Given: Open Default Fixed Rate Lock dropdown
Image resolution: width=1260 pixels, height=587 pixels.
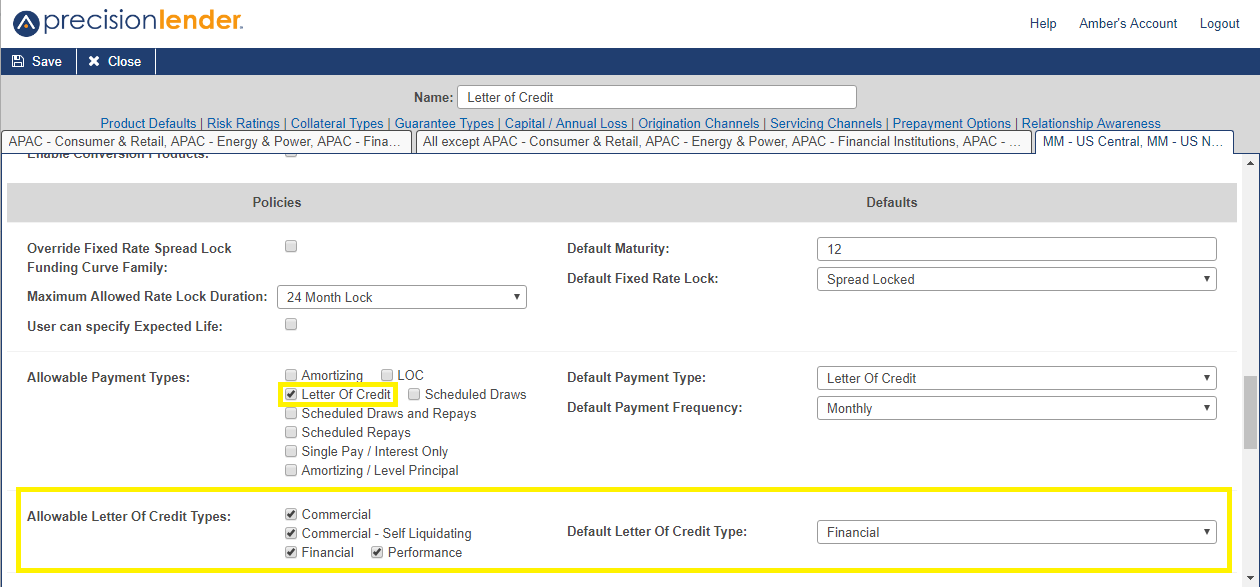Looking at the screenshot, I should (1016, 279).
